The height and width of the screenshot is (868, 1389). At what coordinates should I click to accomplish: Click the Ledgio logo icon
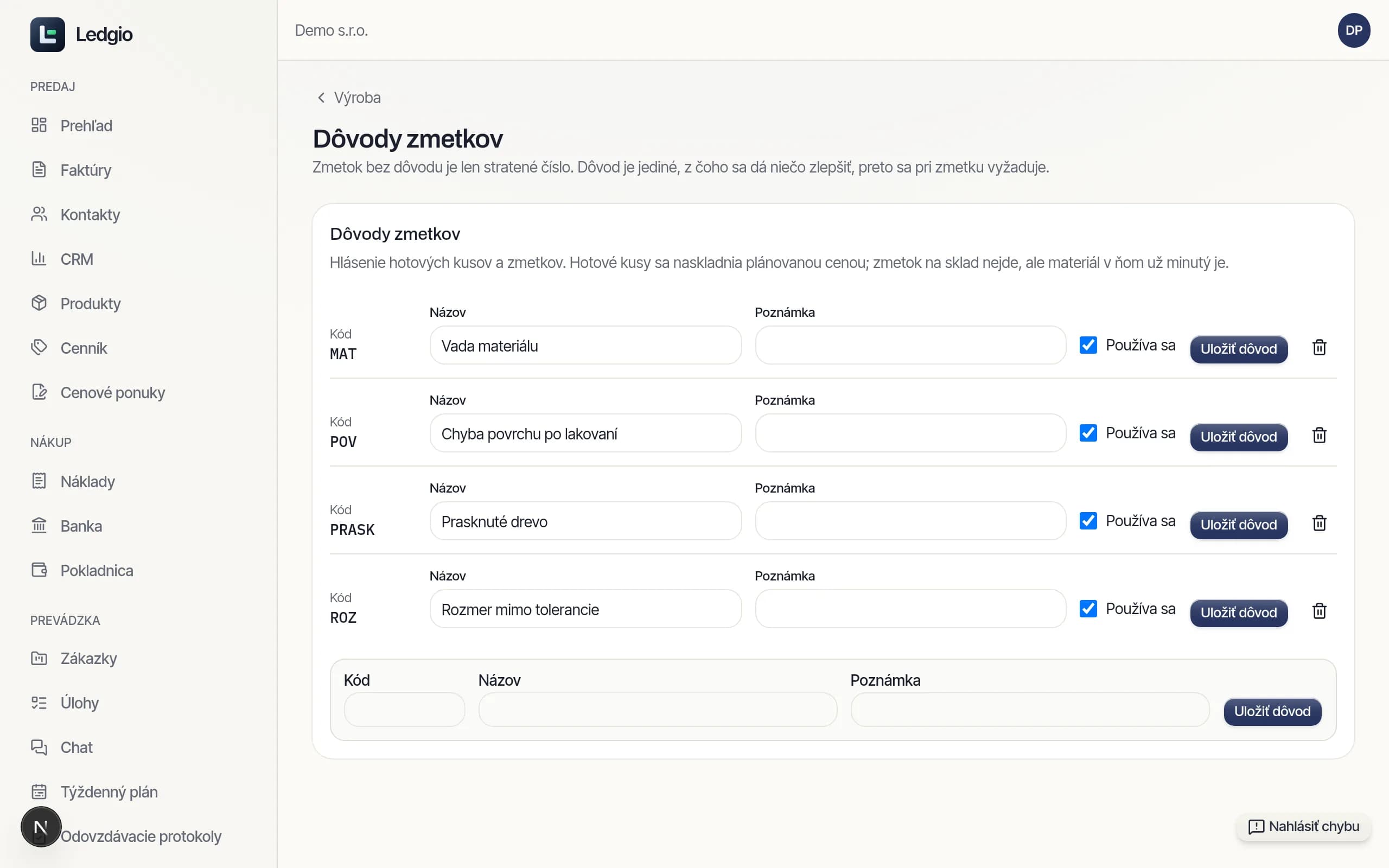point(48,34)
